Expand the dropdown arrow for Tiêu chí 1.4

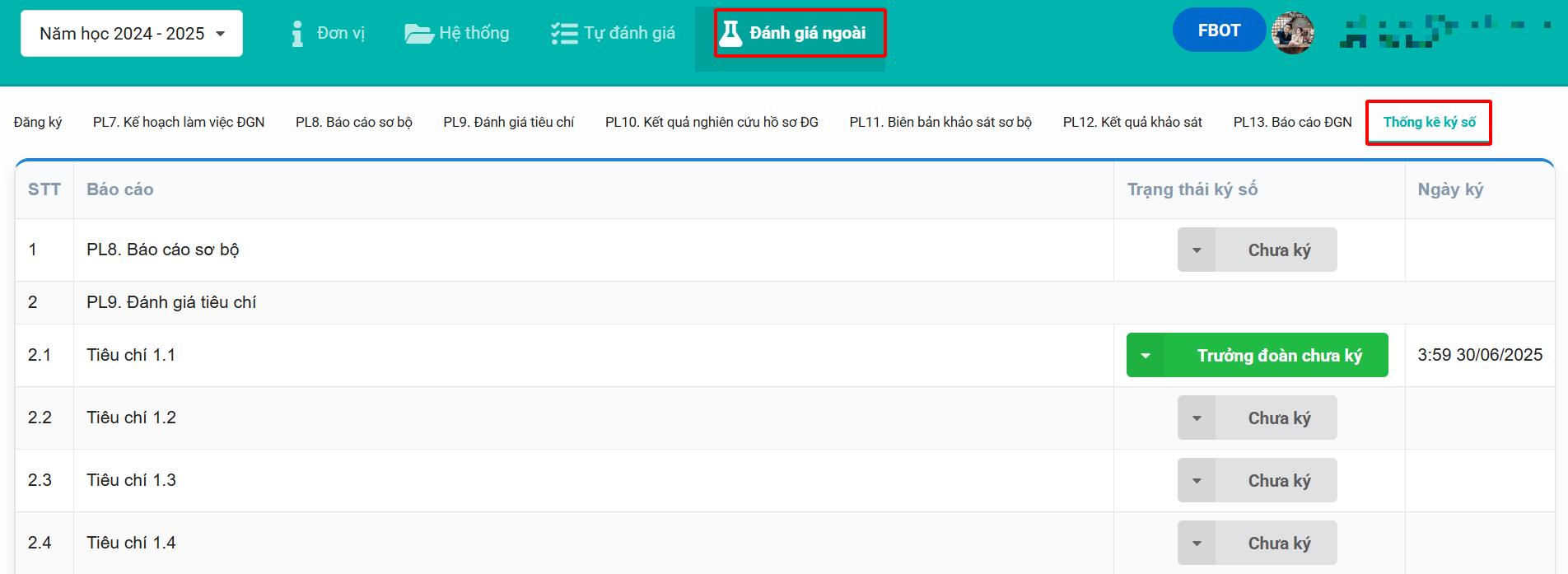pos(1197,544)
